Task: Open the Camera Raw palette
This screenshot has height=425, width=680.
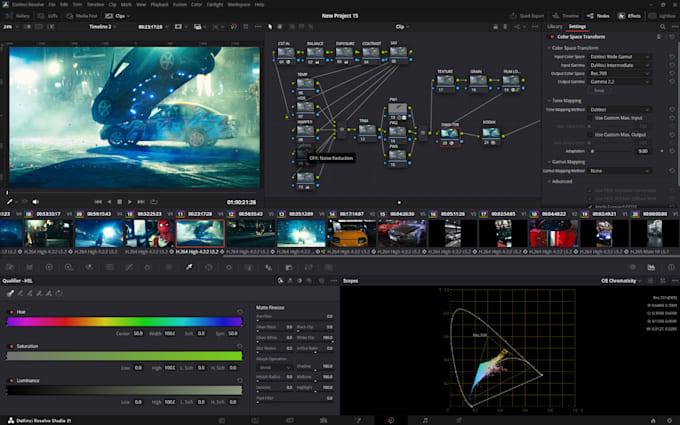Action: 10,267
